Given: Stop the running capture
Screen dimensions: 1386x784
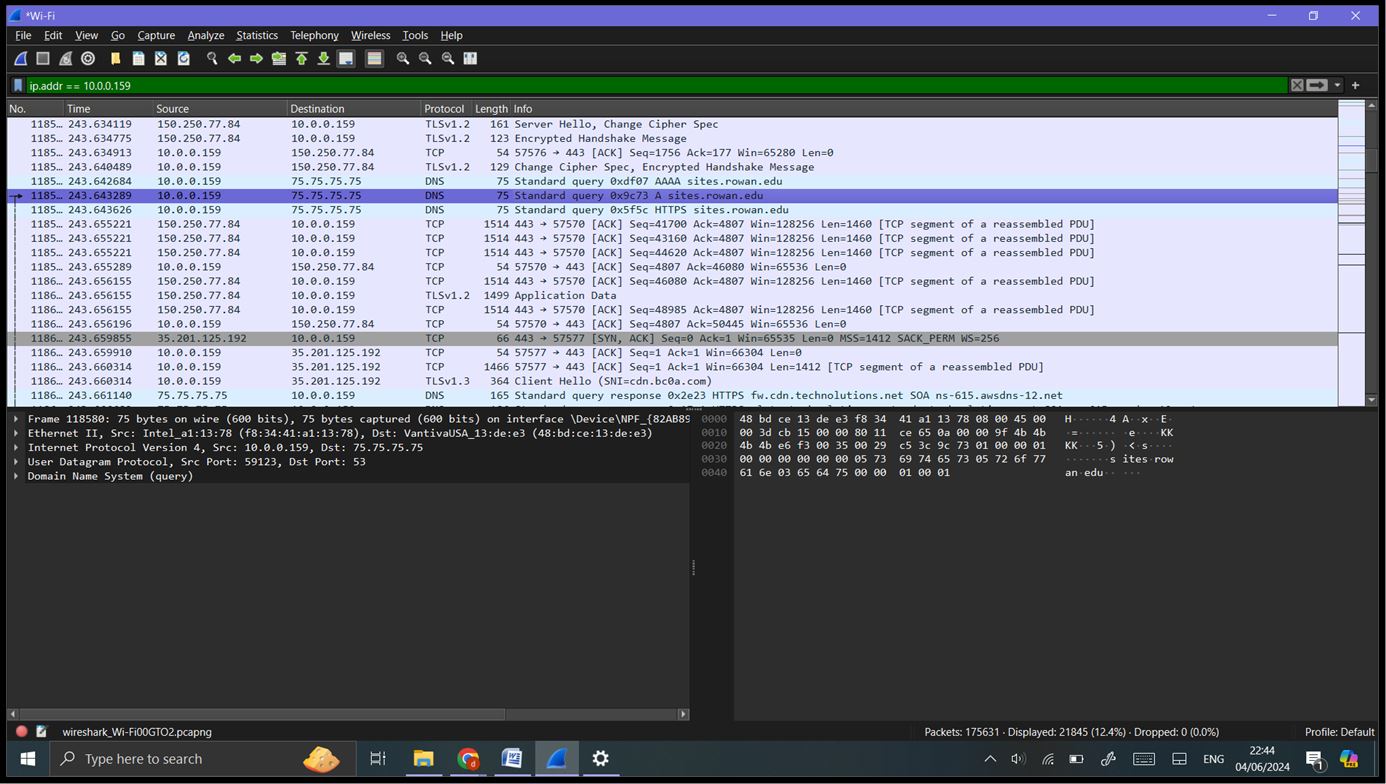Looking at the screenshot, I should point(41,58).
